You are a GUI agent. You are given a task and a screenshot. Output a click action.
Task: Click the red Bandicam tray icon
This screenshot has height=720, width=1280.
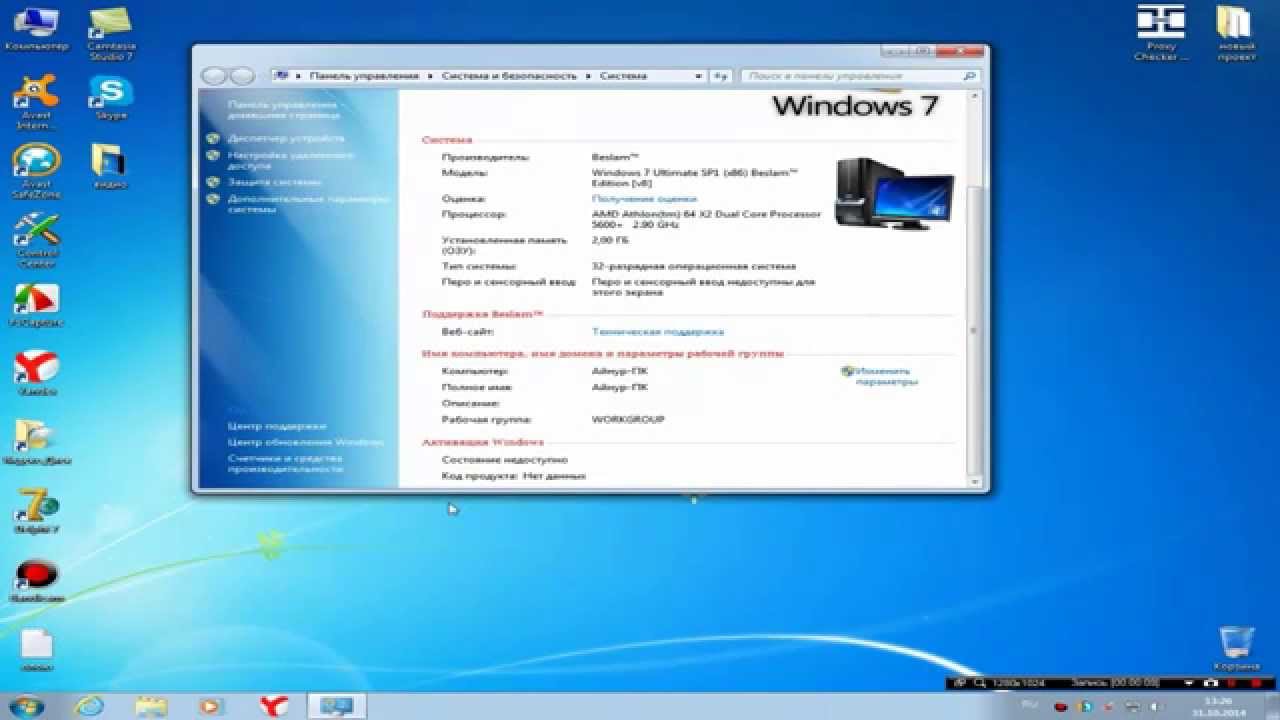1061,706
